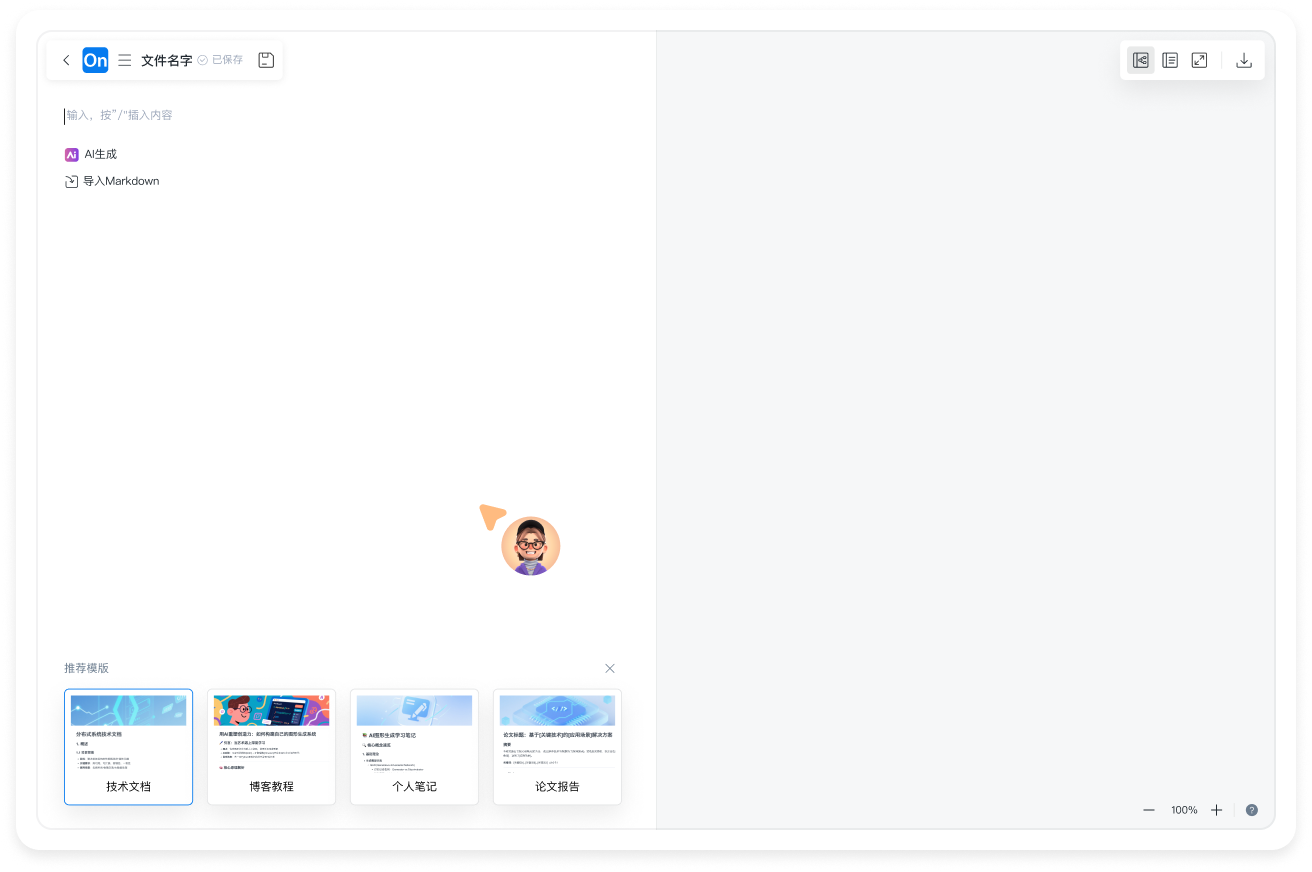1312x872 pixels.
Task: Click the back arrow in the header
Action: [x=66, y=60]
